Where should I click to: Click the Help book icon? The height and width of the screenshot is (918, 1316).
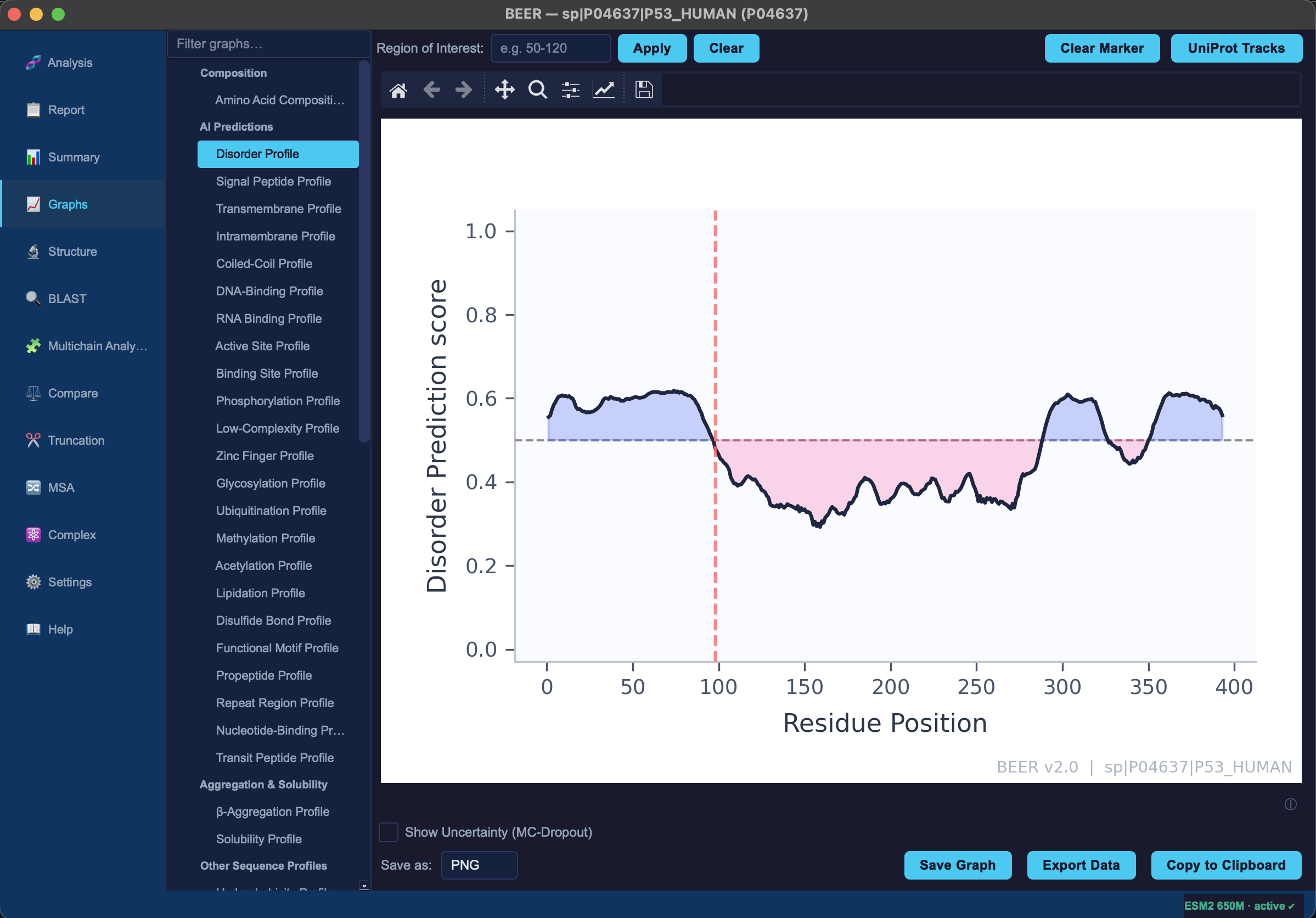(33, 629)
